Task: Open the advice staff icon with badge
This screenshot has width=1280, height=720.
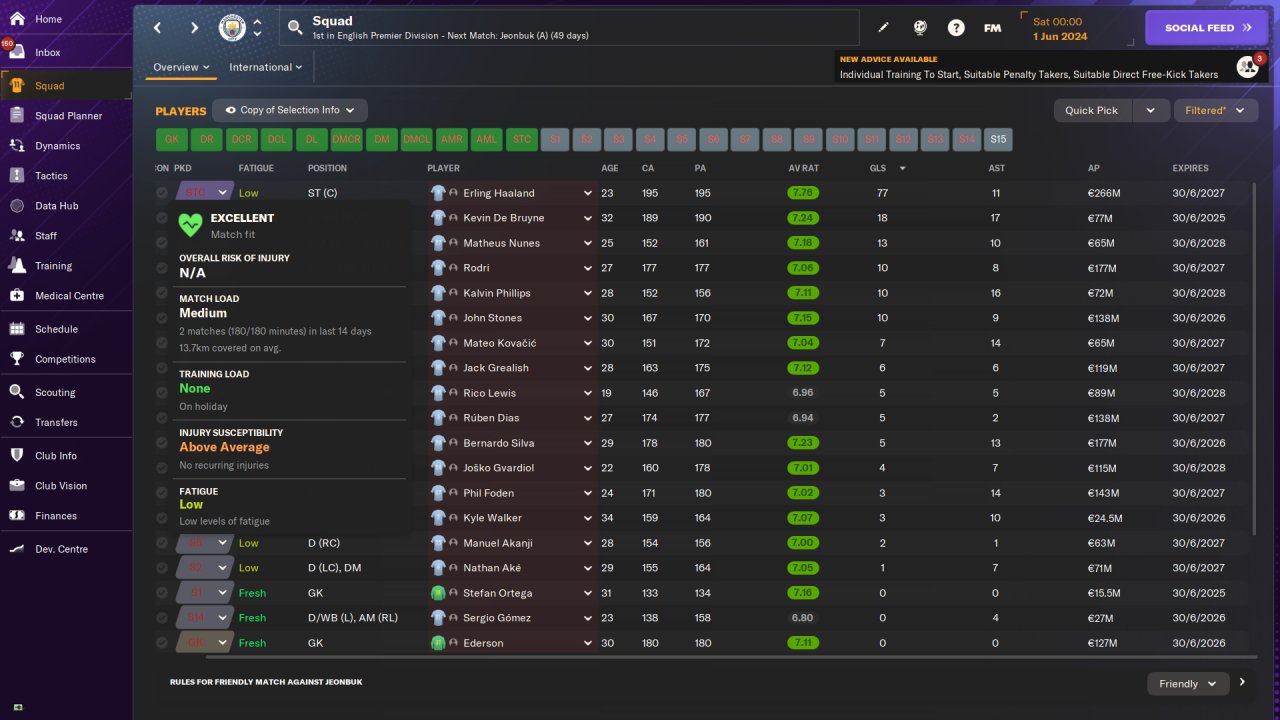Action: [x=1247, y=67]
